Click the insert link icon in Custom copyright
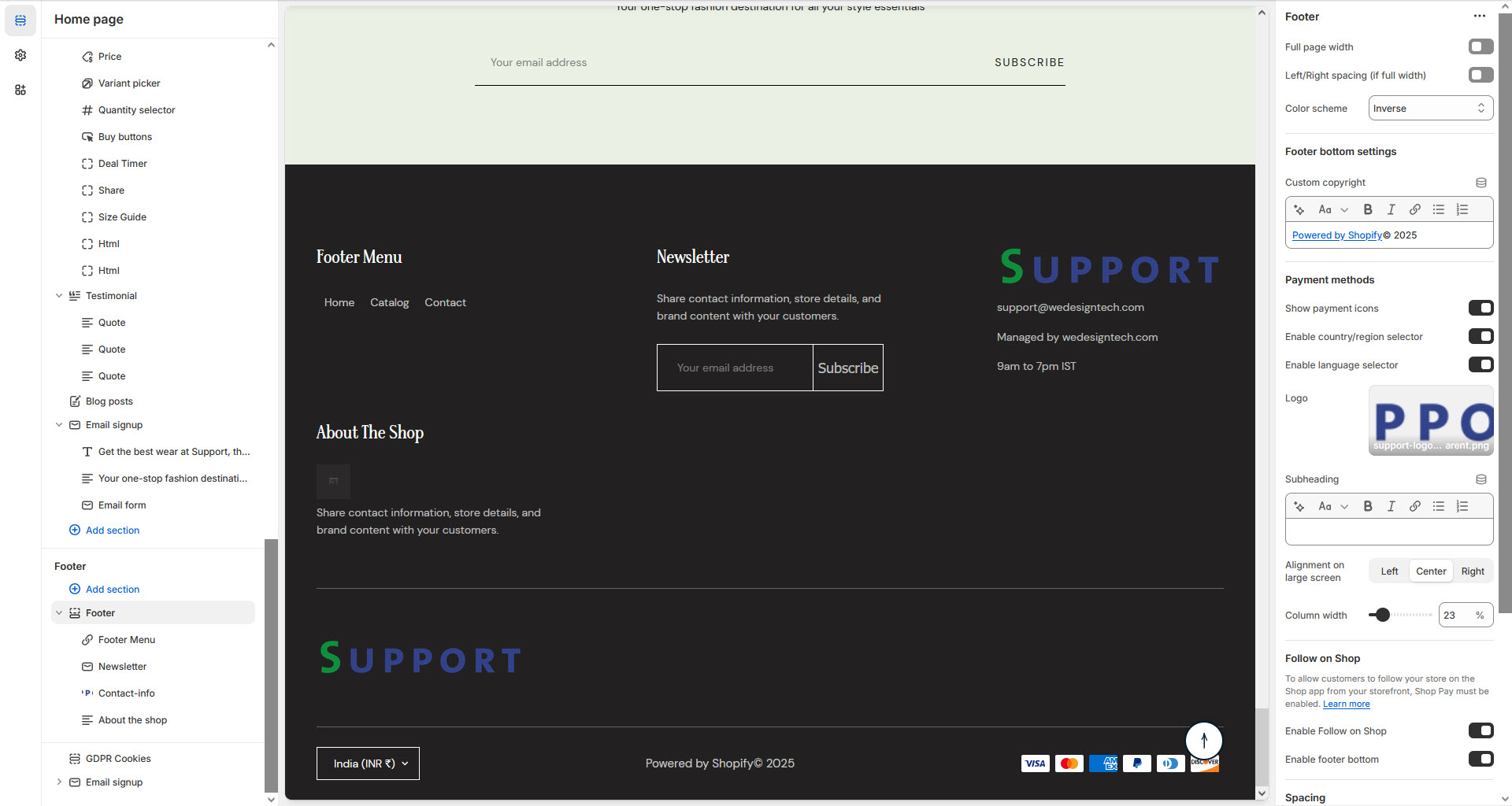 pyautogui.click(x=1415, y=209)
